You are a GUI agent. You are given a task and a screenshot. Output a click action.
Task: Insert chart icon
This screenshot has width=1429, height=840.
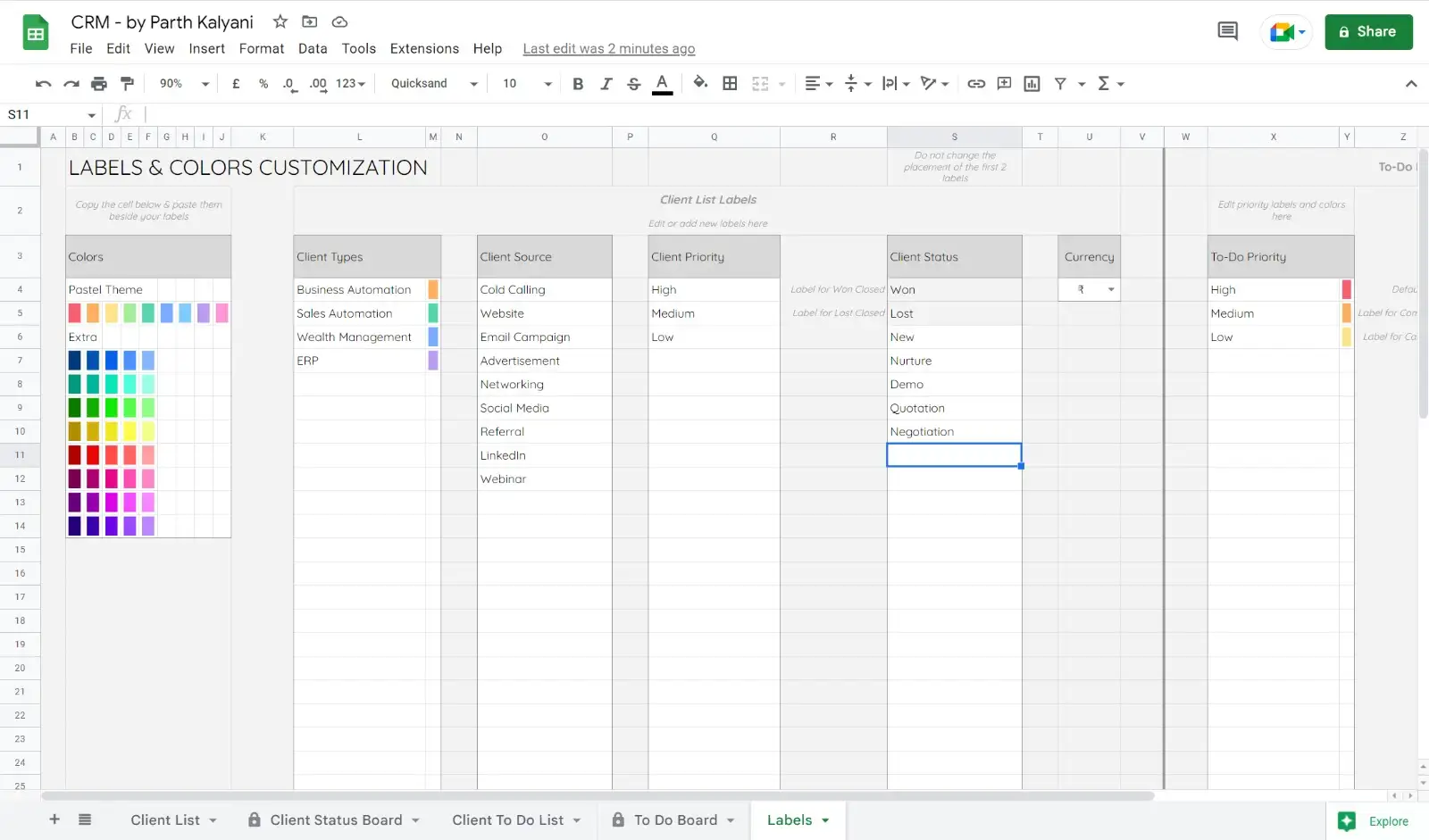pyautogui.click(x=1032, y=84)
